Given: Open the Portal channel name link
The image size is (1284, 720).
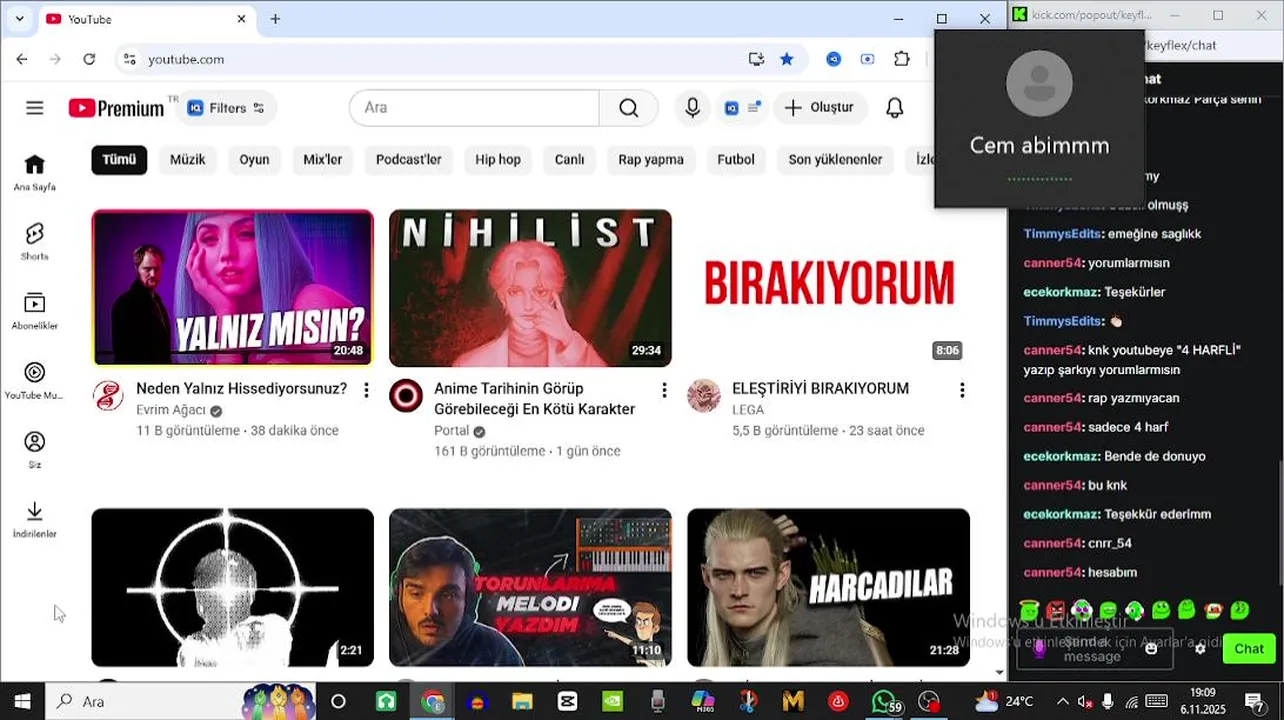Looking at the screenshot, I should click(x=452, y=431).
